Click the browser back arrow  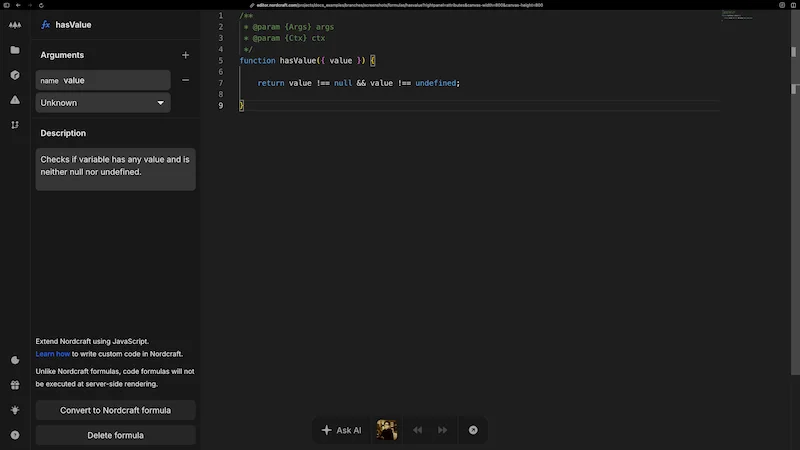pyautogui.click(x=18, y=5)
